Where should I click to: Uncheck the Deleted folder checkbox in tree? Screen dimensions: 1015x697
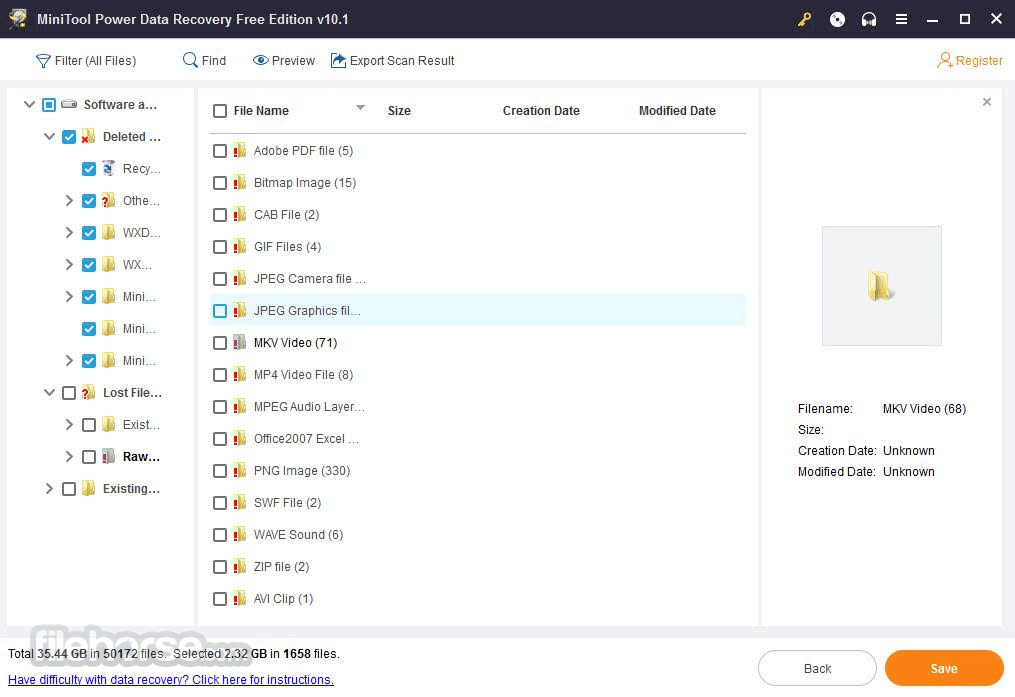tap(69, 137)
